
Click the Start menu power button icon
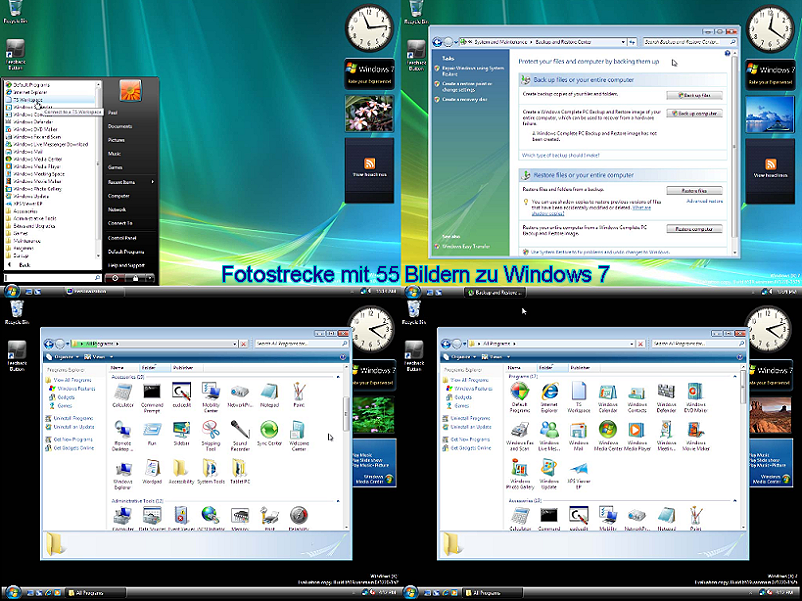[x=116, y=277]
